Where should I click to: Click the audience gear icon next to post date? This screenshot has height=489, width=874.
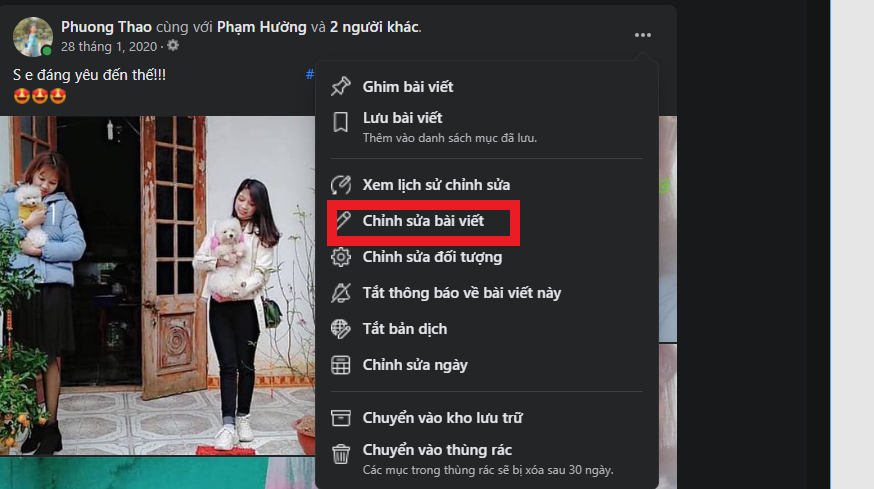173,46
